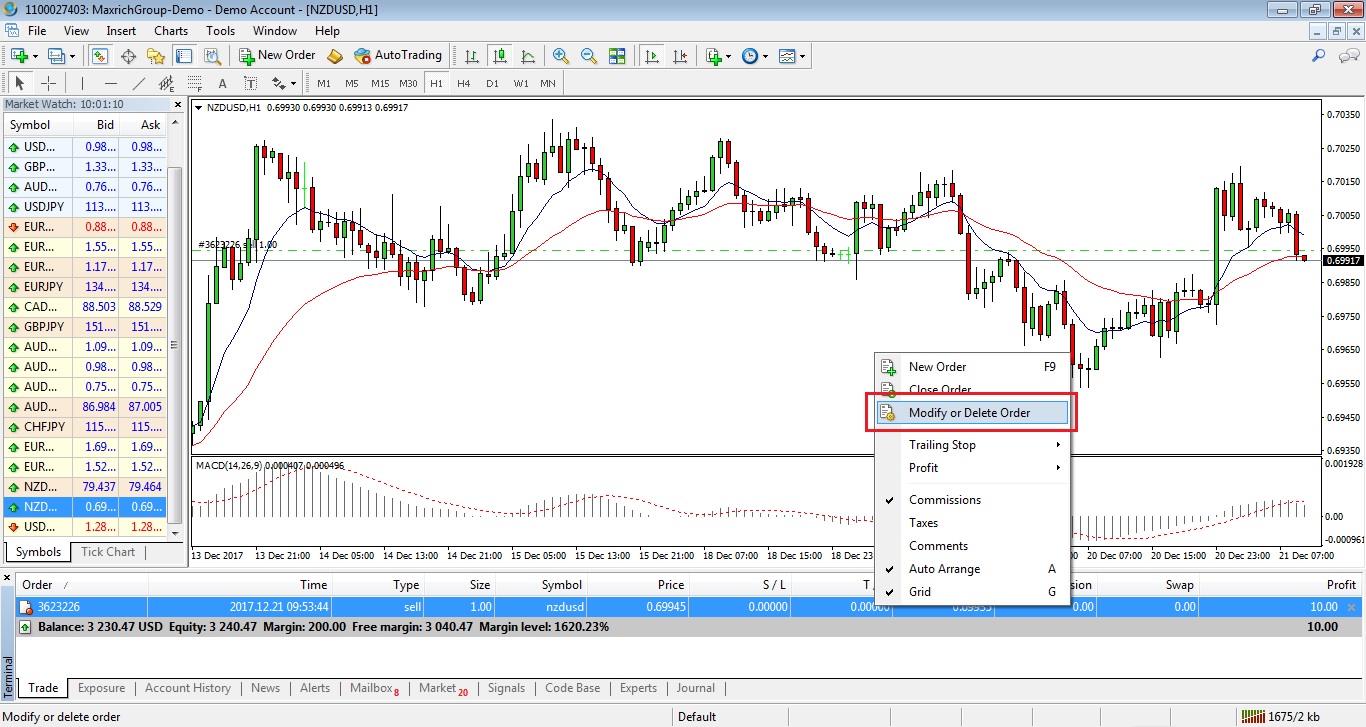Set timeframe to D1
This screenshot has width=1366, height=727.
[x=492, y=83]
